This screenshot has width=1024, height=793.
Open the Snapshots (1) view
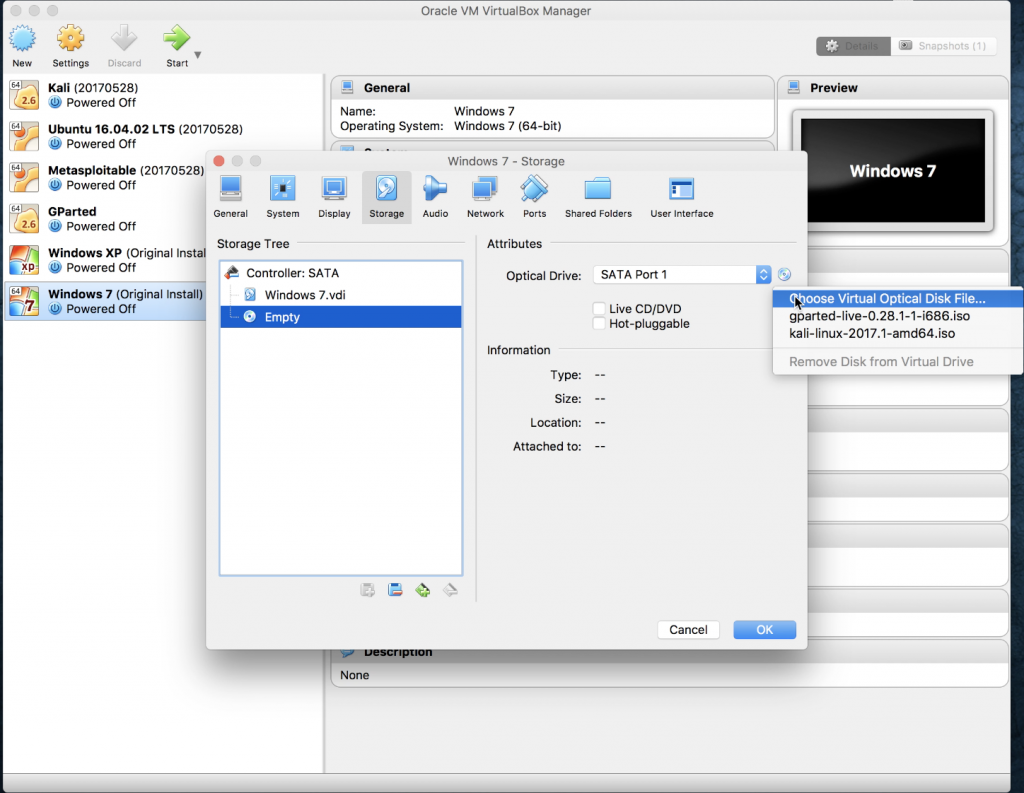coord(943,46)
